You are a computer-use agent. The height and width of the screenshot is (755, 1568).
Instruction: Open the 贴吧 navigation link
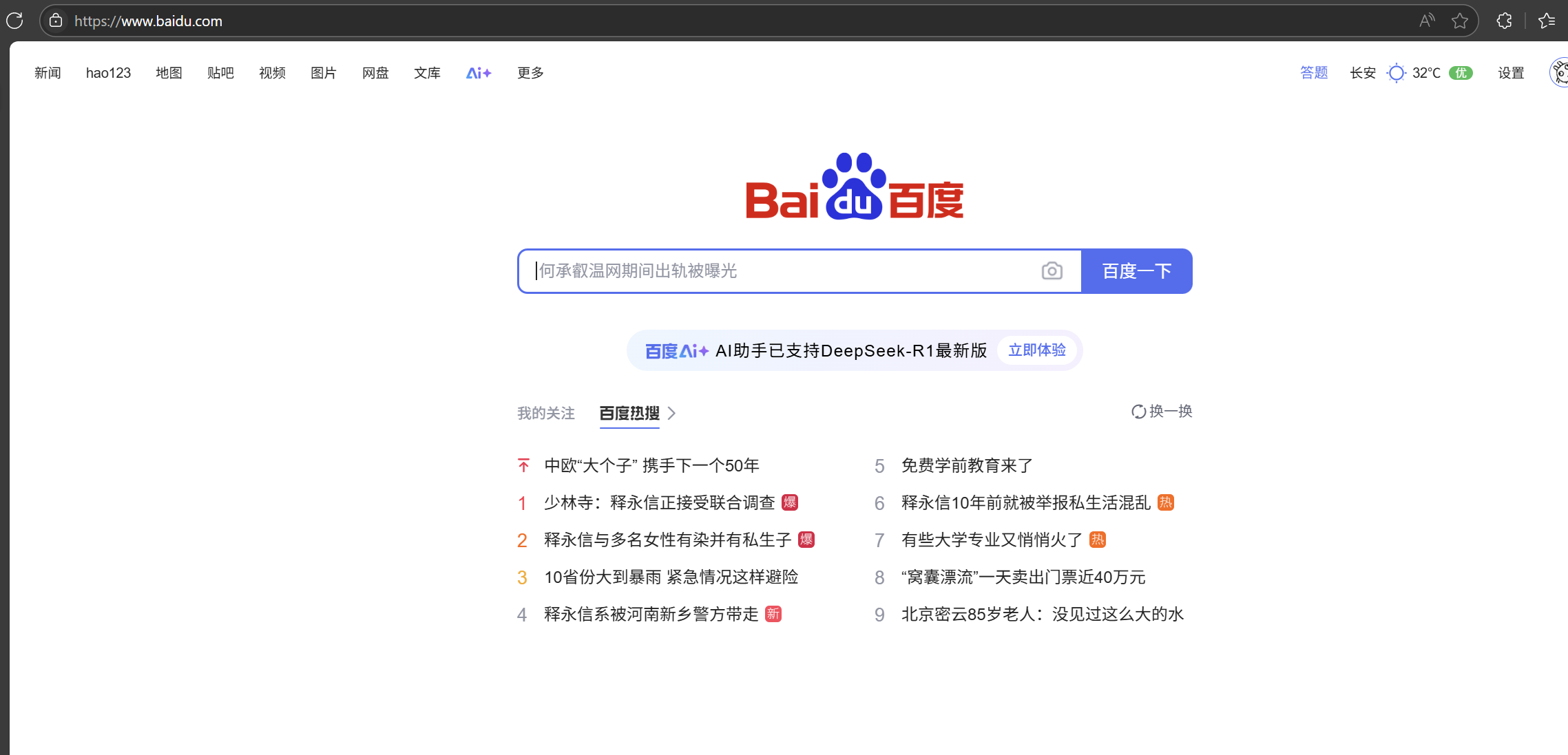tap(220, 73)
